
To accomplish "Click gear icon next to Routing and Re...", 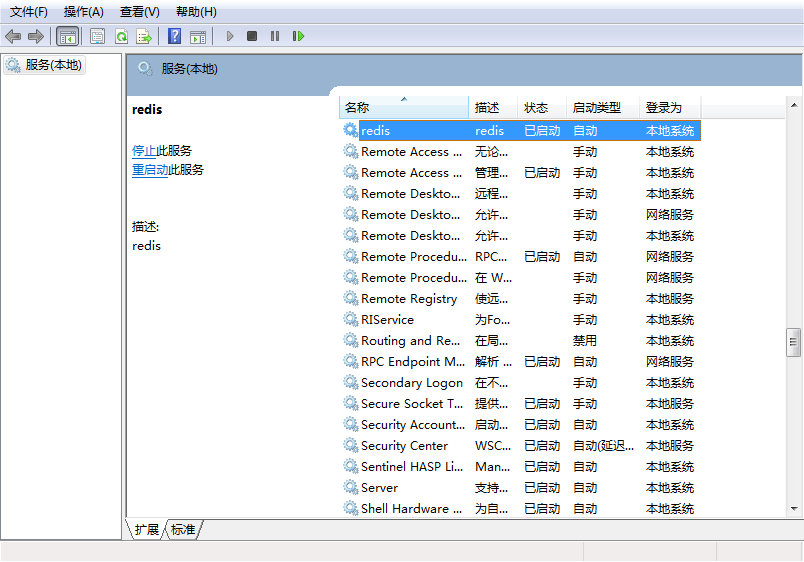I will pyautogui.click(x=350, y=340).
